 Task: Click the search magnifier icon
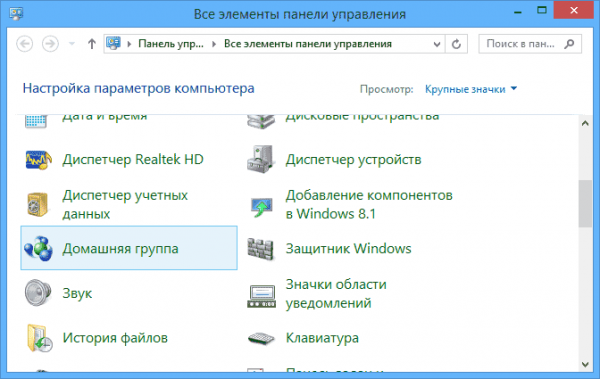569,44
